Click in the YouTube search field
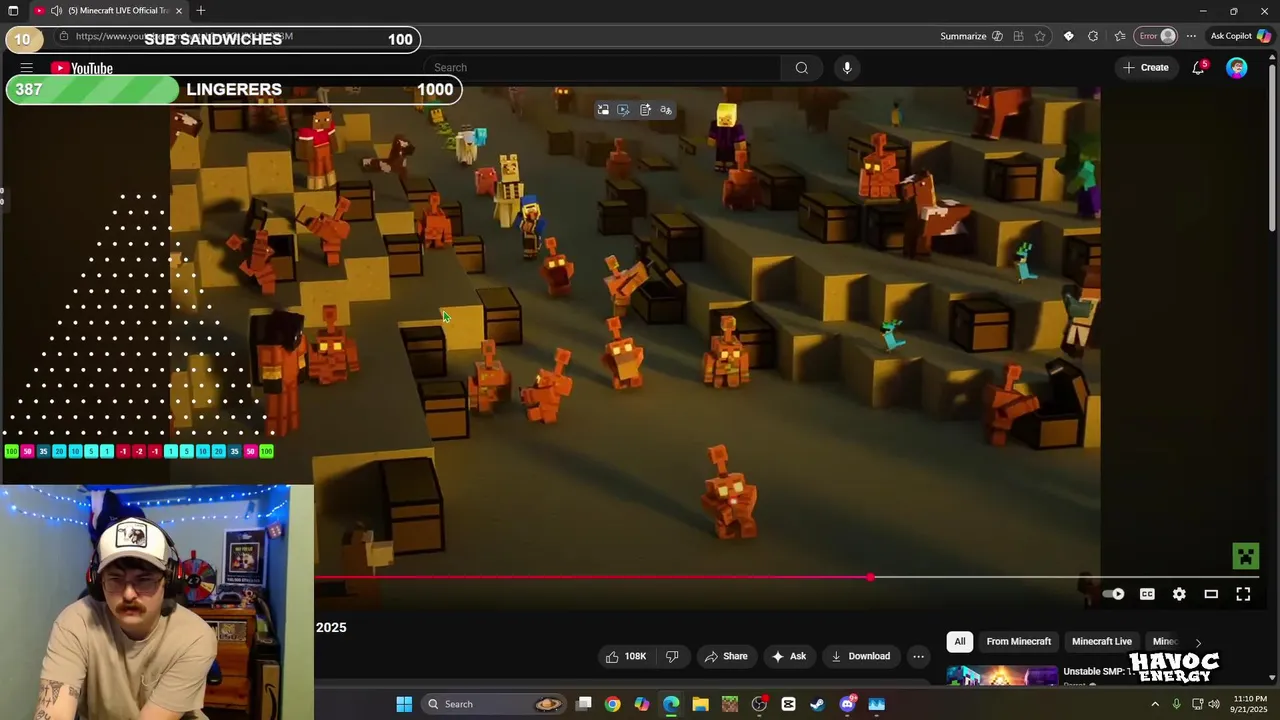The image size is (1280, 720). point(603,68)
